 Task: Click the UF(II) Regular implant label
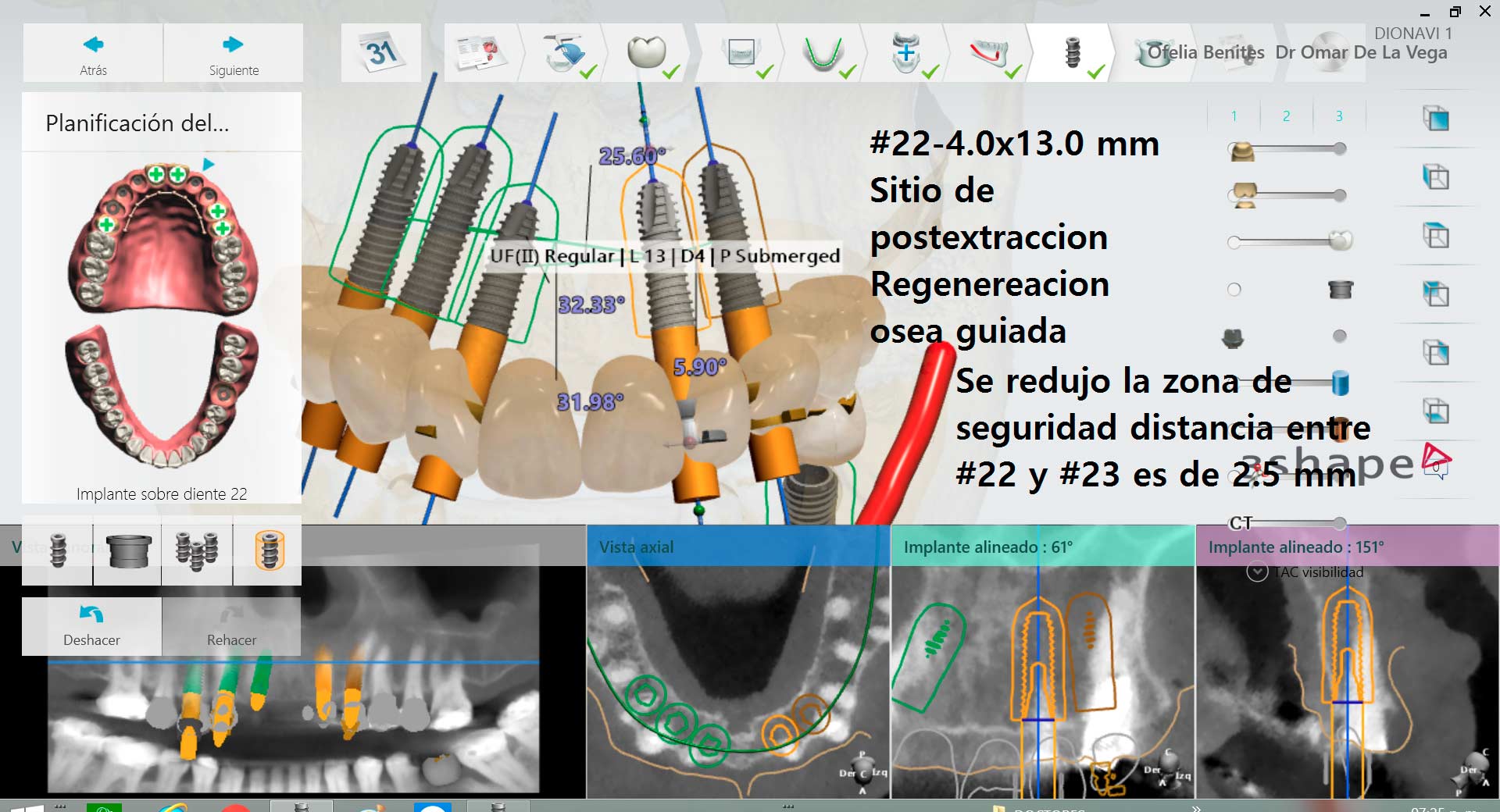tap(664, 256)
